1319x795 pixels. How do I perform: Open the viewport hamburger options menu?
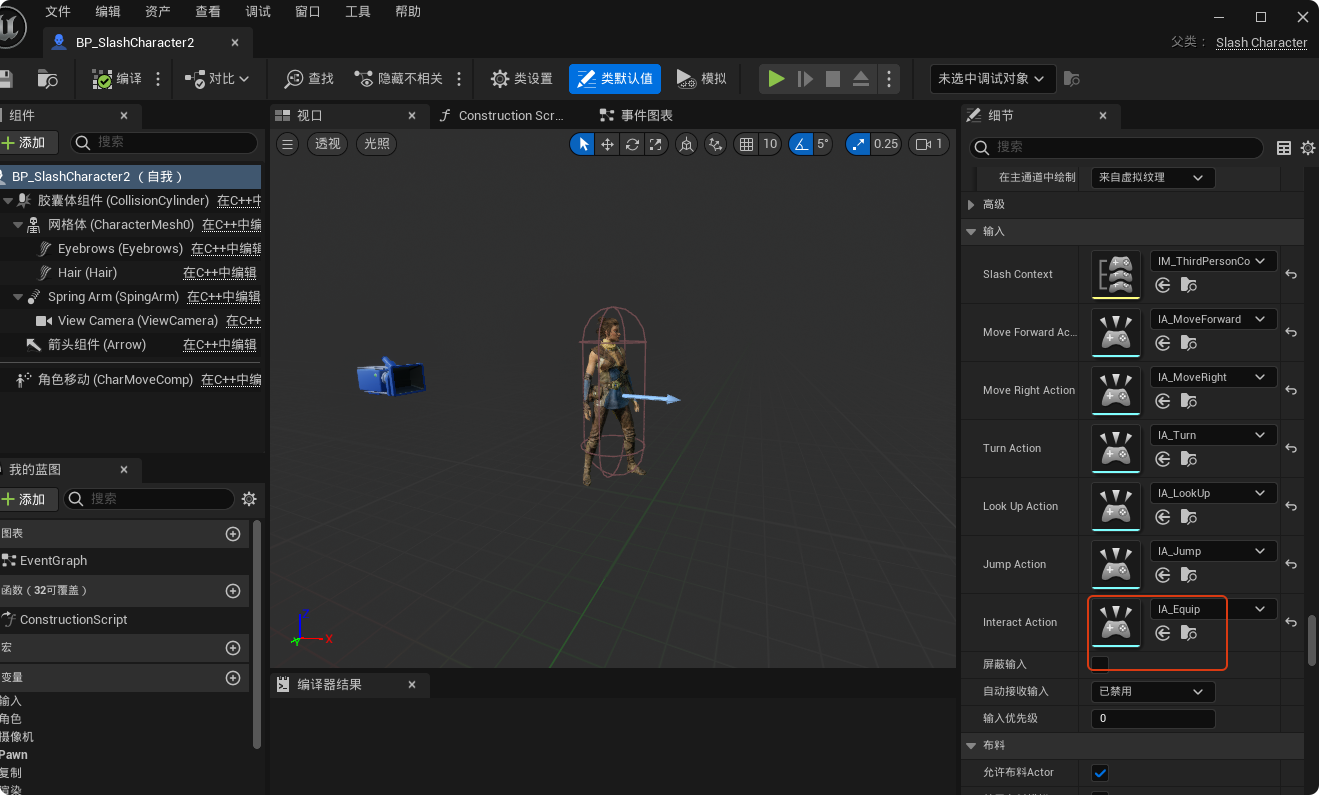click(x=288, y=144)
